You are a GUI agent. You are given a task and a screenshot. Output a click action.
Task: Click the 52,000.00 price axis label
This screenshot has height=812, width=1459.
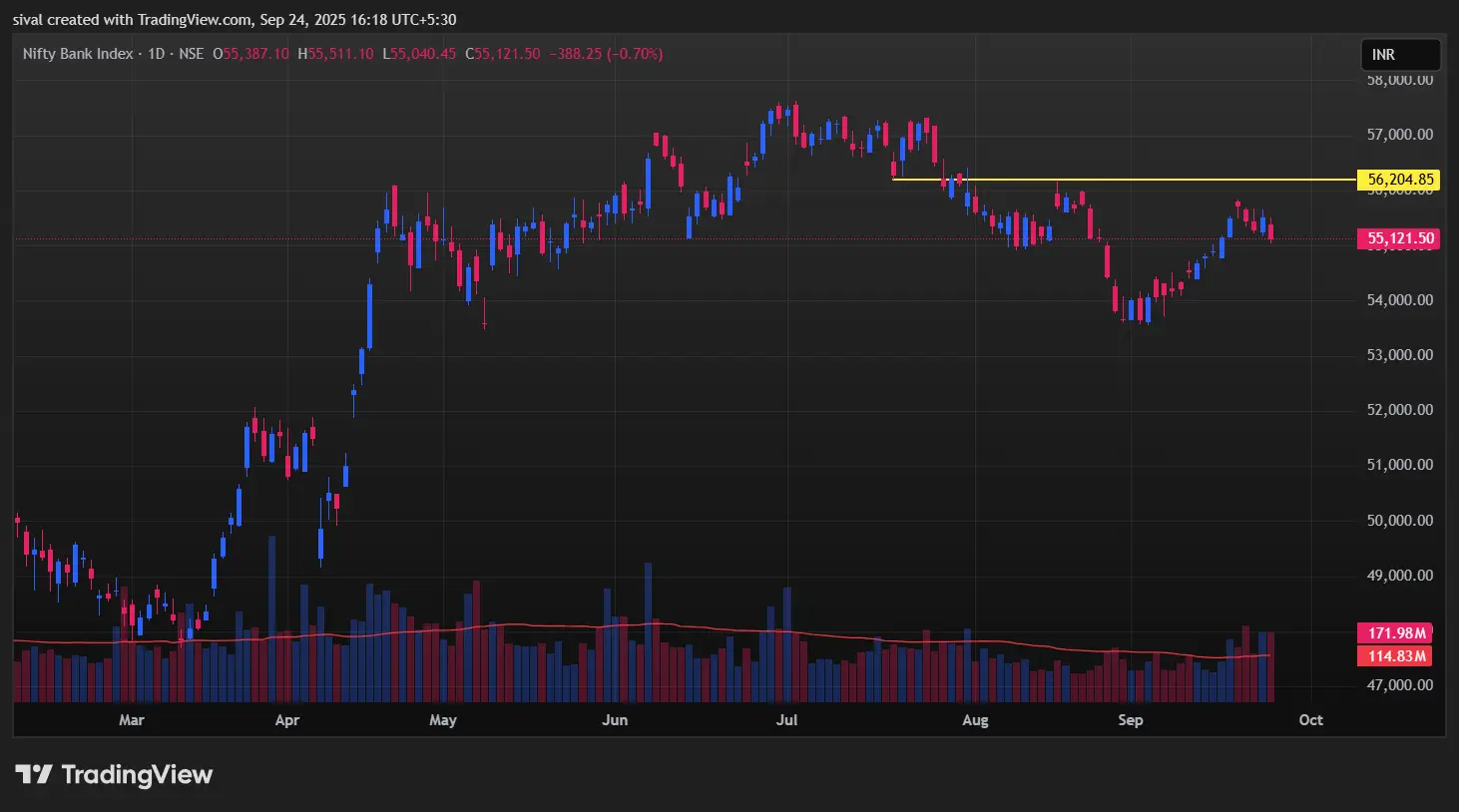point(1400,410)
